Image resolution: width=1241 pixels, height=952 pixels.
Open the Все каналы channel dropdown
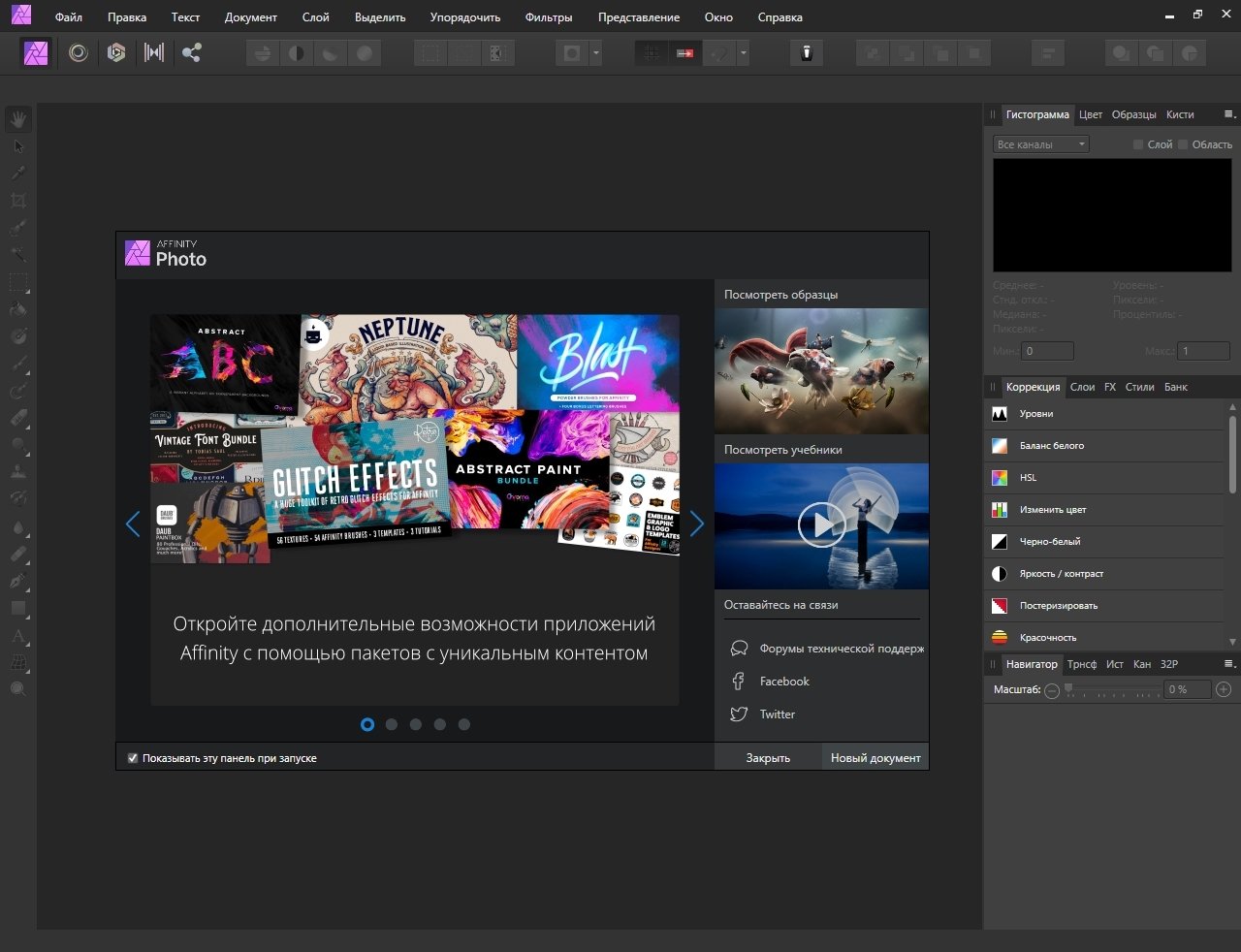(x=1041, y=144)
